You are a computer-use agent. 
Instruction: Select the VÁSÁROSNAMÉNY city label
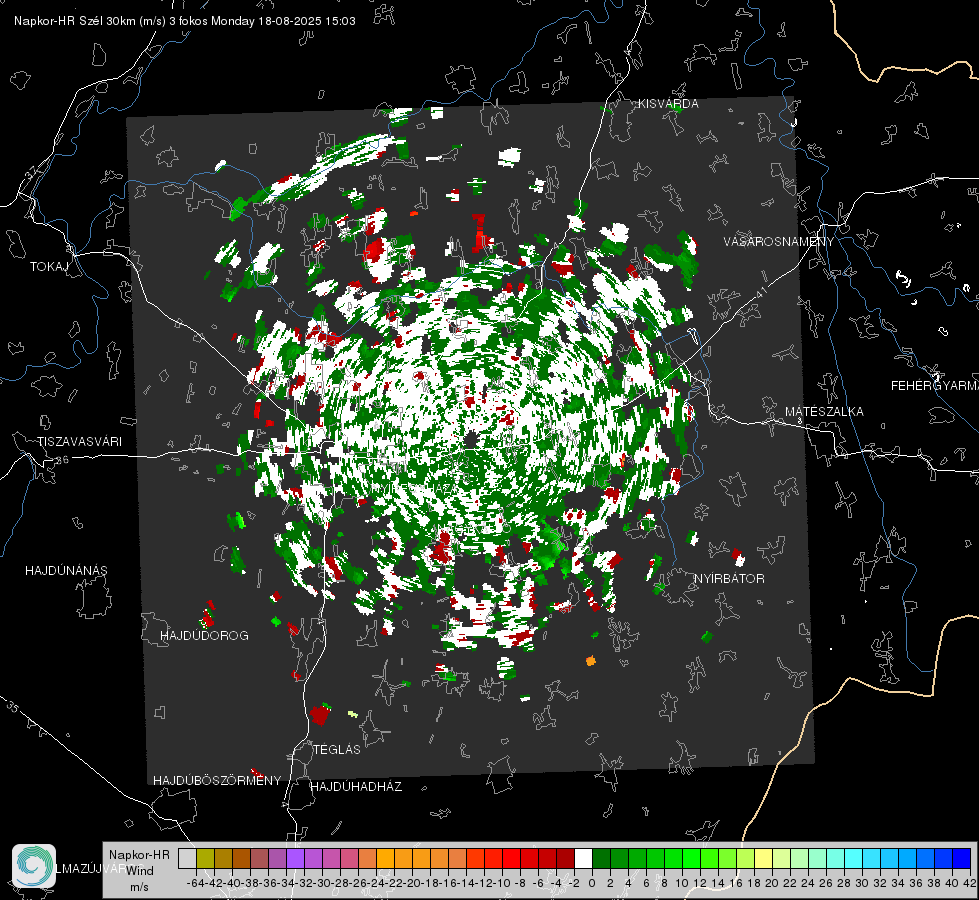point(779,242)
